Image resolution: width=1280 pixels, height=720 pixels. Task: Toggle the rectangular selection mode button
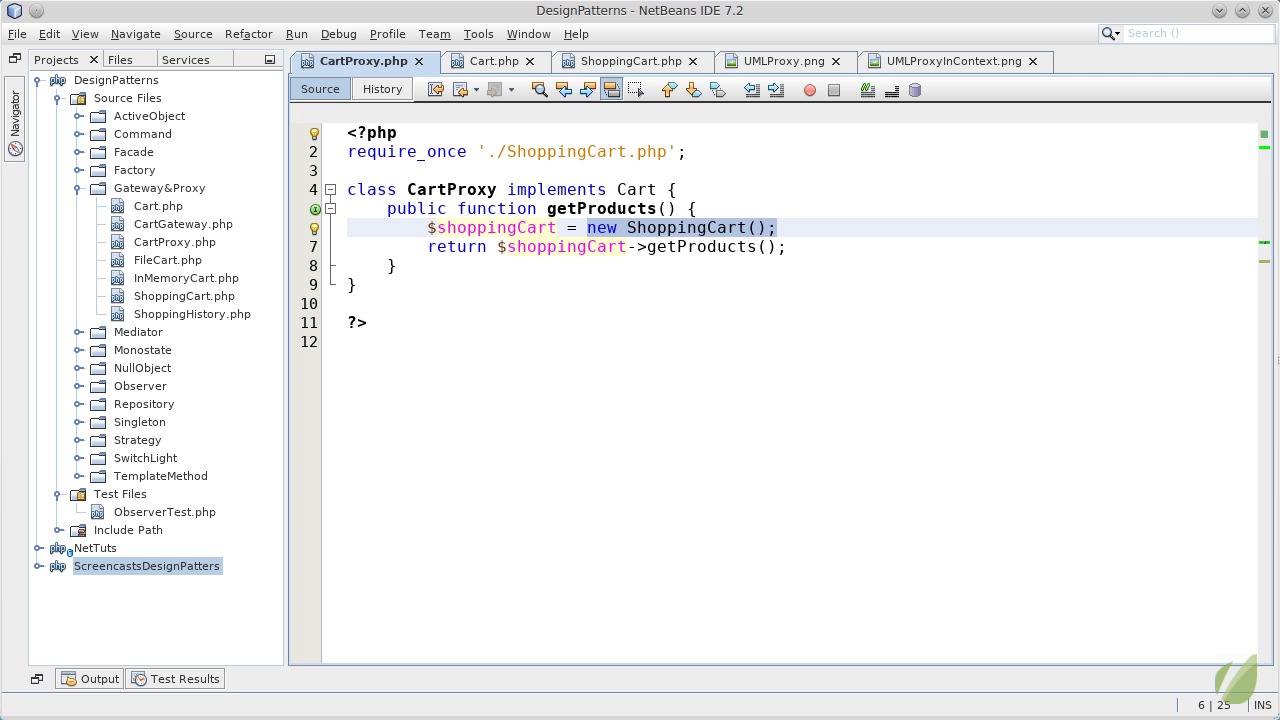[x=636, y=90]
